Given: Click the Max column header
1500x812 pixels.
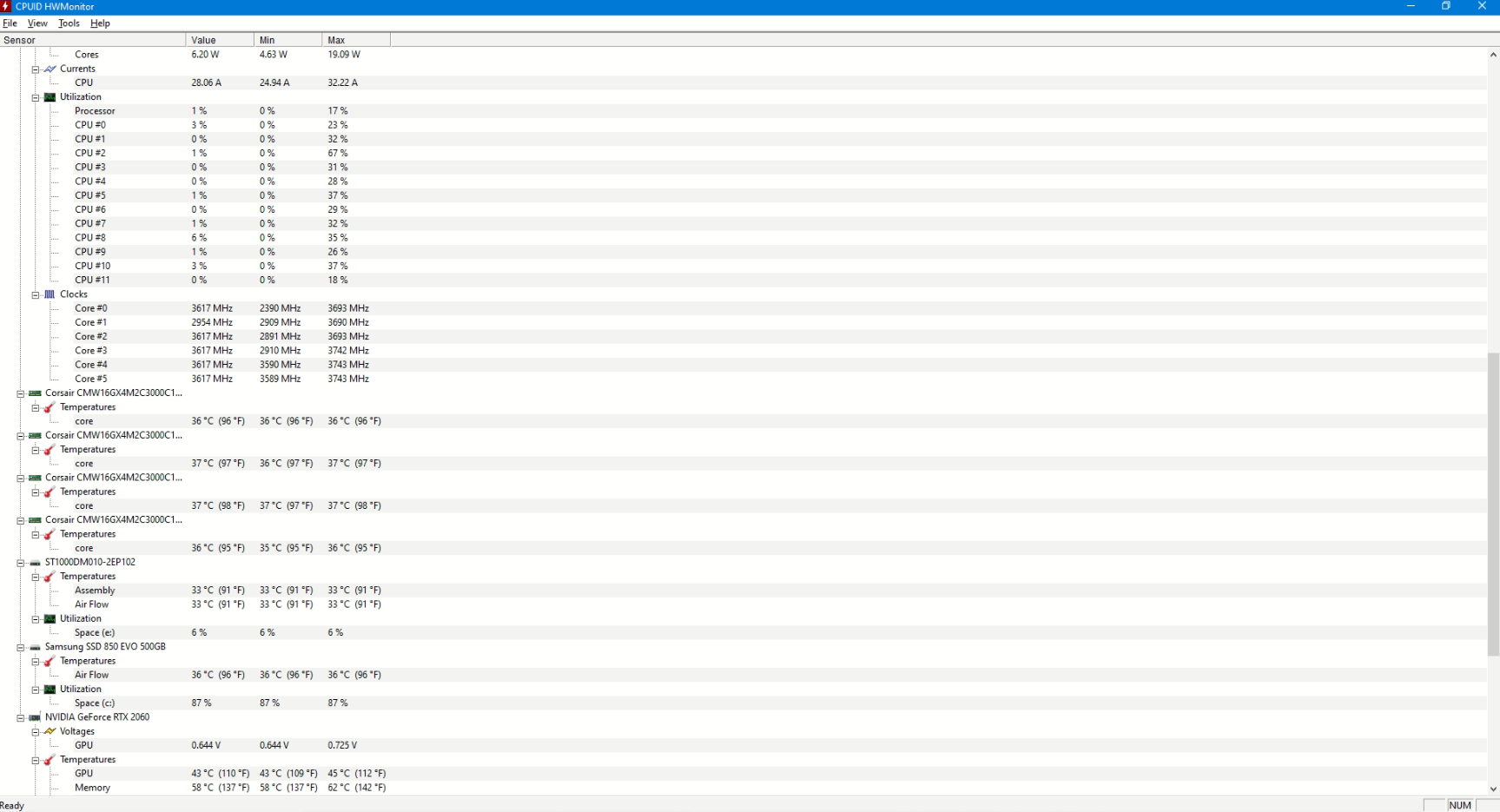Looking at the screenshot, I should 356,40.
